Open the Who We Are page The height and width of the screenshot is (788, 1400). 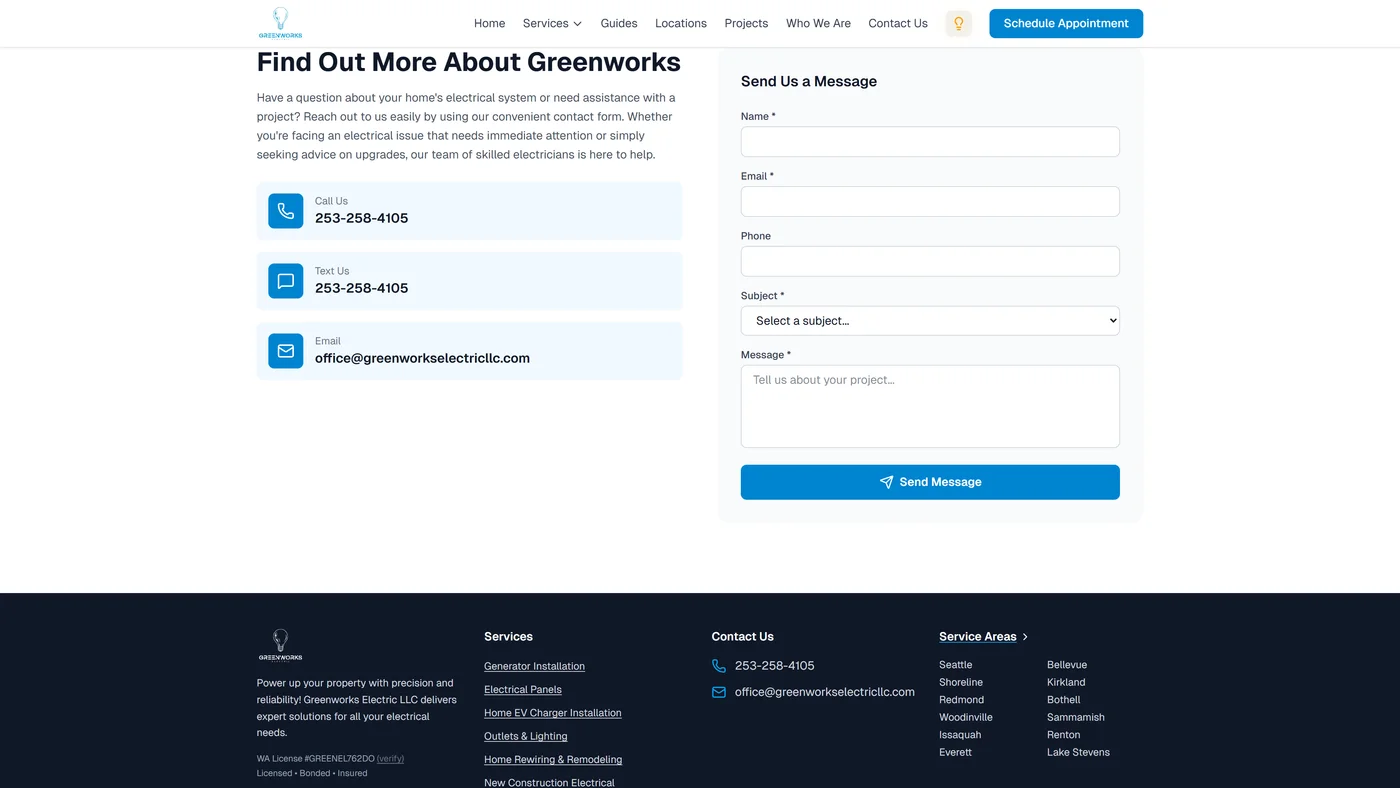(x=818, y=23)
